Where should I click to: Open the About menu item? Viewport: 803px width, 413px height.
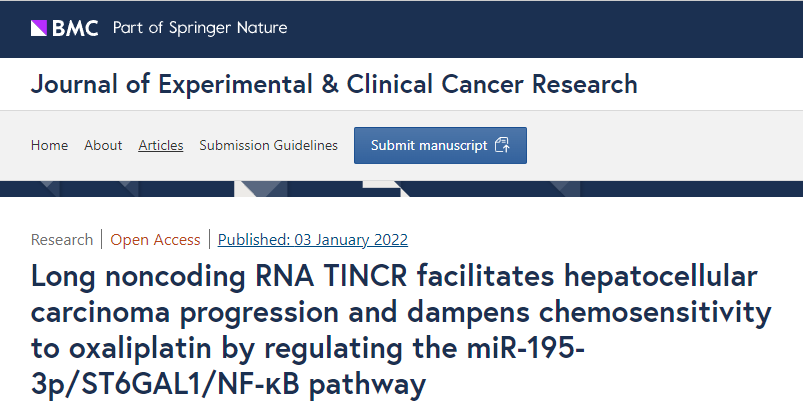coord(103,145)
